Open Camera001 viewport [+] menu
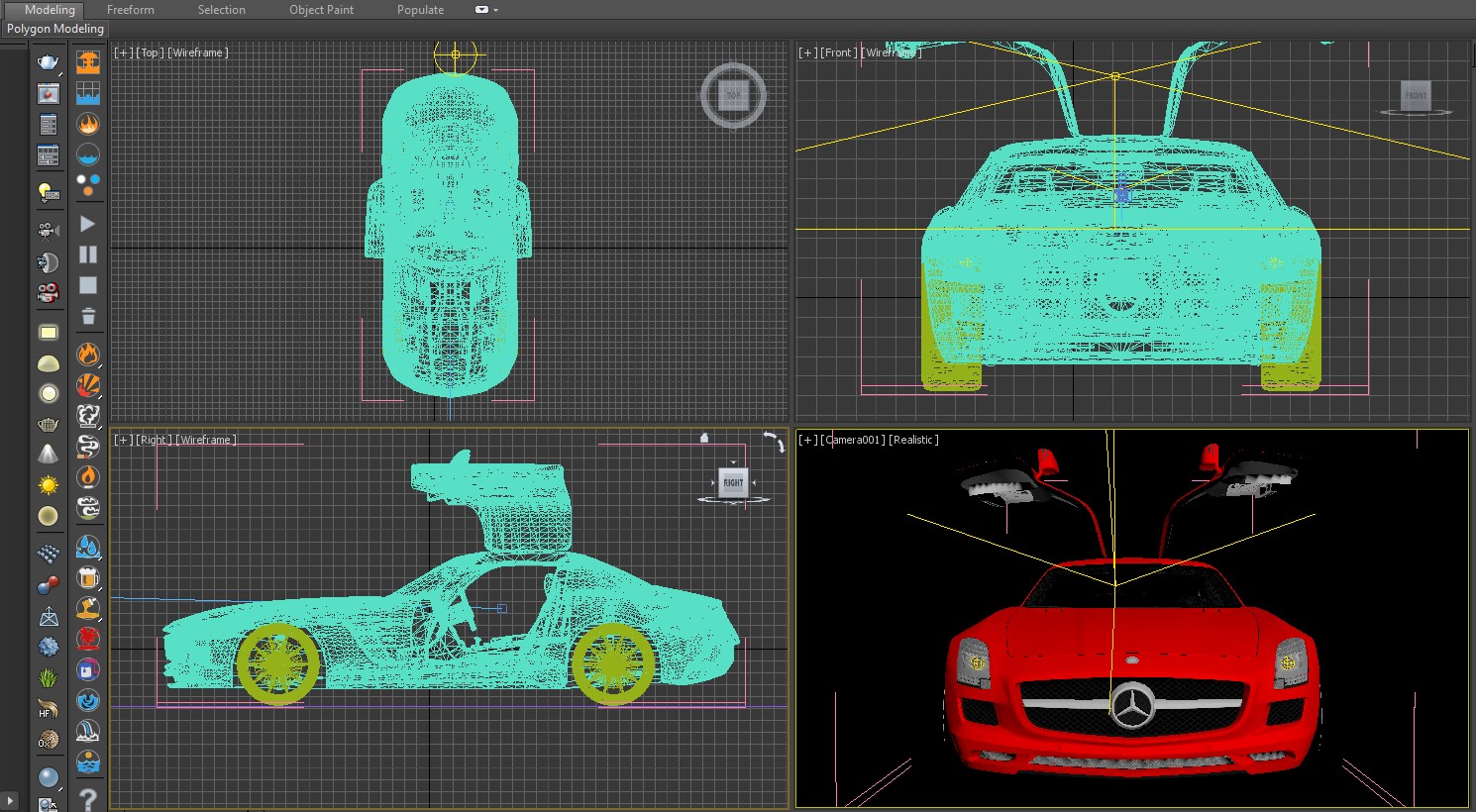Image resolution: width=1476 pixels, height=812 pixels. pyautogui.click(x=808, y=440)
